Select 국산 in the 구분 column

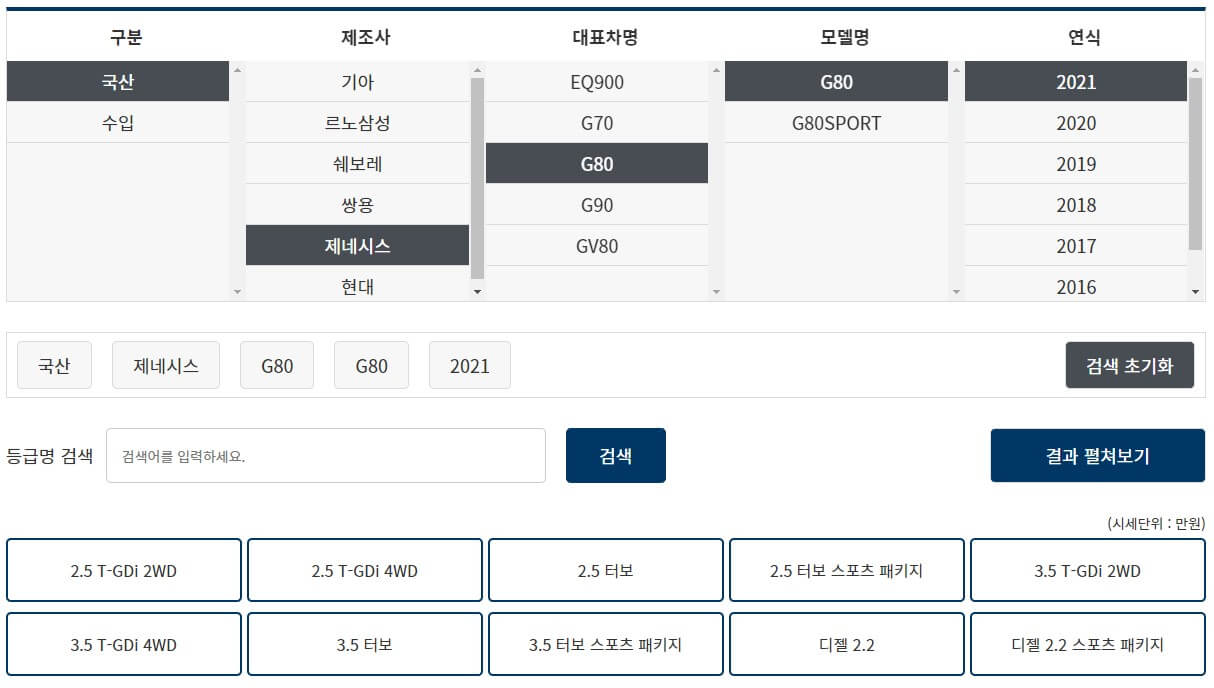point(118,82)
